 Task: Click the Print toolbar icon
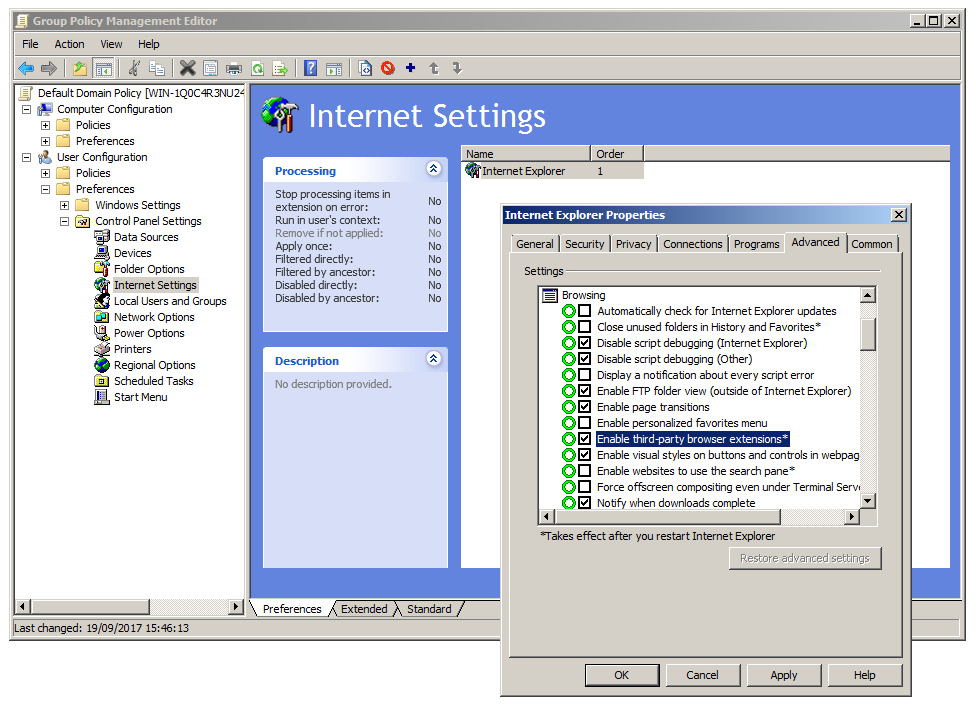(x=234, y=68)
